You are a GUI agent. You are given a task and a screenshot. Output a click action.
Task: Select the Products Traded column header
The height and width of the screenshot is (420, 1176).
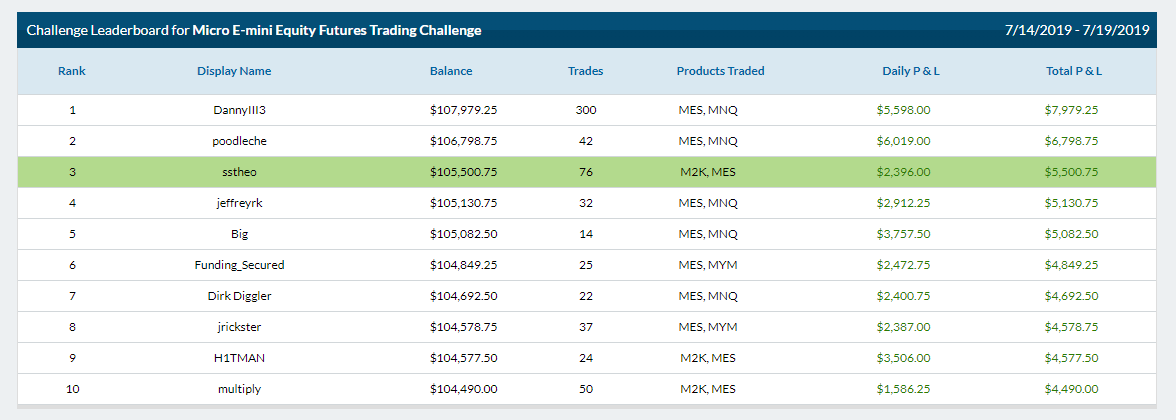point(721,71)
